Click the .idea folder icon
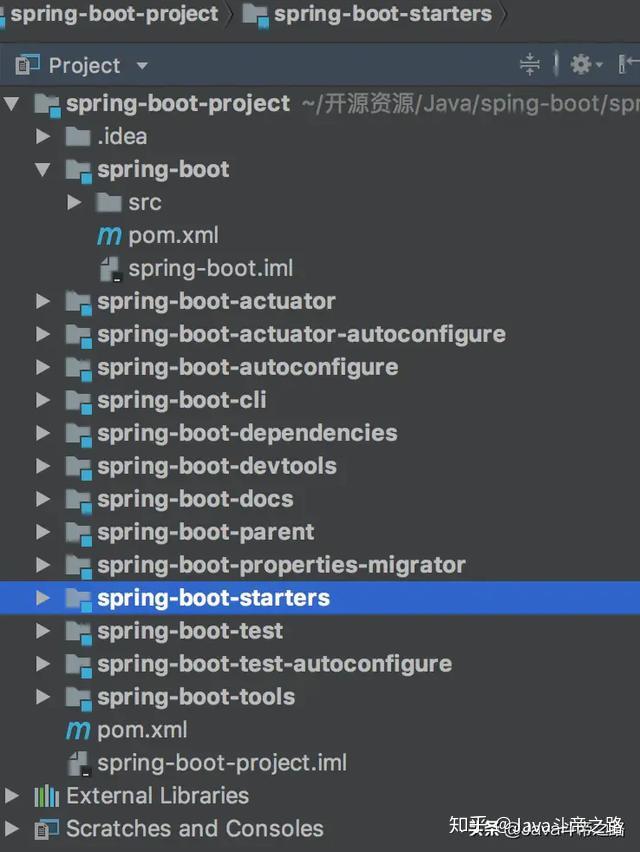Image resolution: width=640 pixels, height=852 pixels. [78, 136]
